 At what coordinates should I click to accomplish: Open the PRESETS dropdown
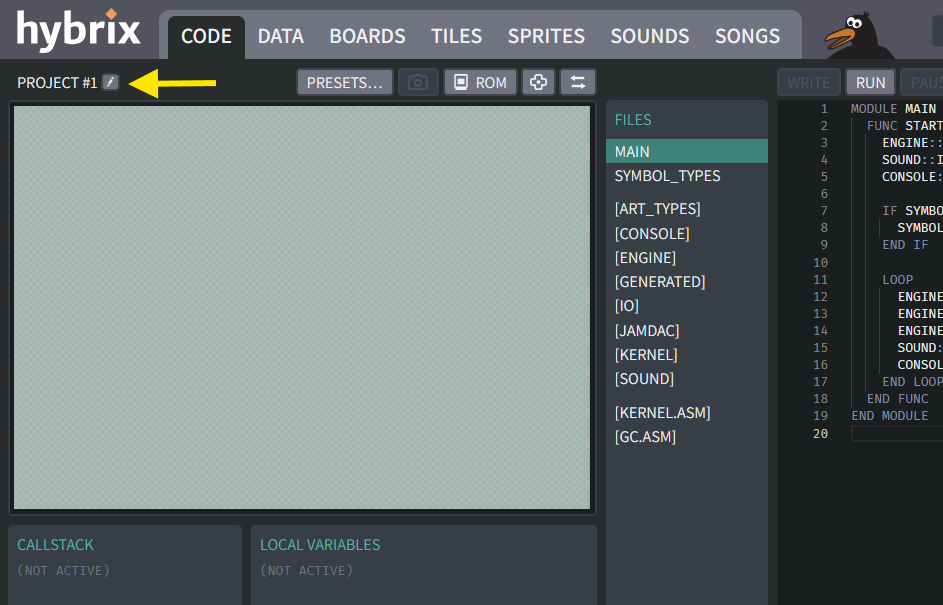(344, 82)
